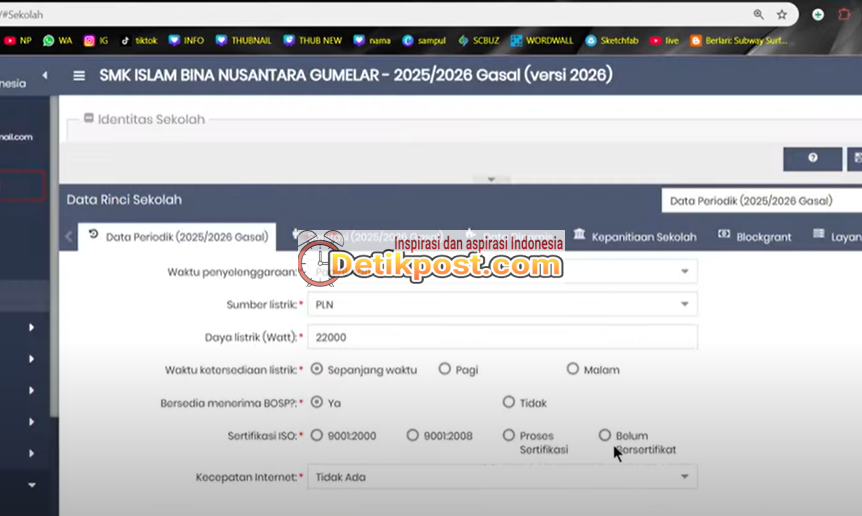Open the INFO bookmark folder
Image resolution: width=862 pixels, height=516 pixels.
[x=186, y=41]
